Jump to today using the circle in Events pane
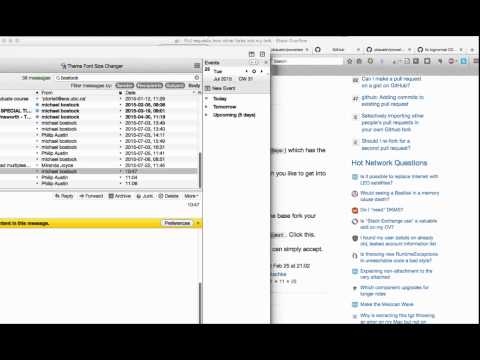 tap(254, 71)
